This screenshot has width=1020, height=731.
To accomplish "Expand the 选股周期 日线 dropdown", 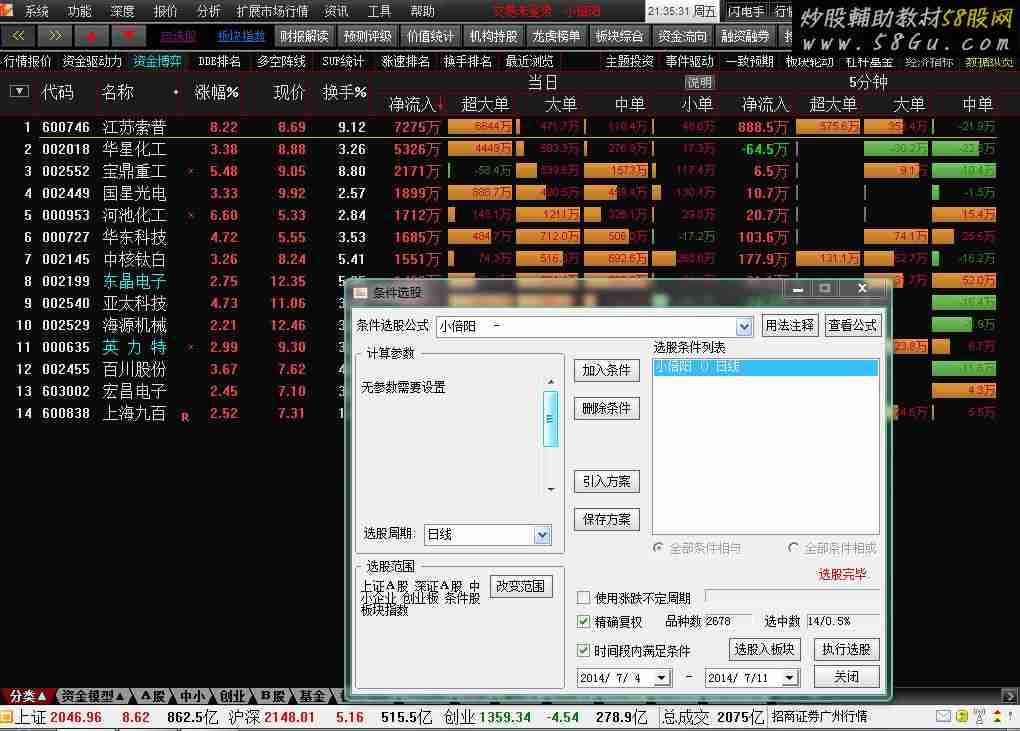I will coord(542,535).
